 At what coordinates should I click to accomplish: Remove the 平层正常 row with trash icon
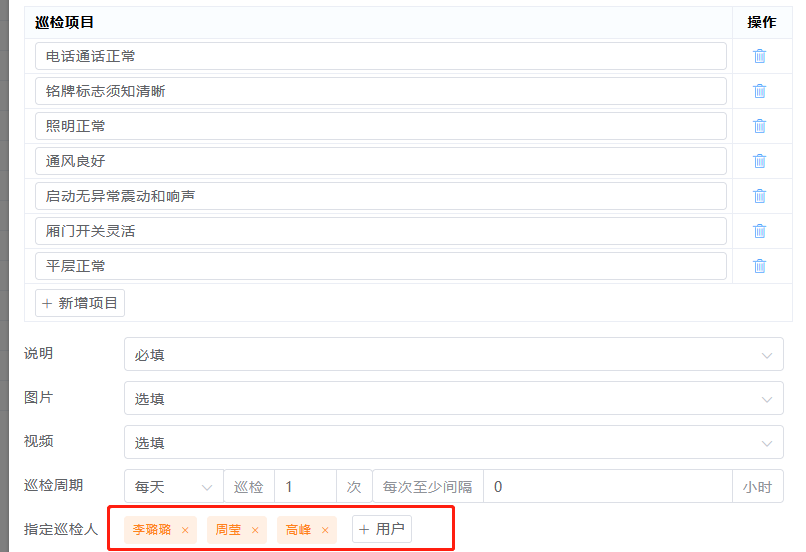(x=759, y=266)
